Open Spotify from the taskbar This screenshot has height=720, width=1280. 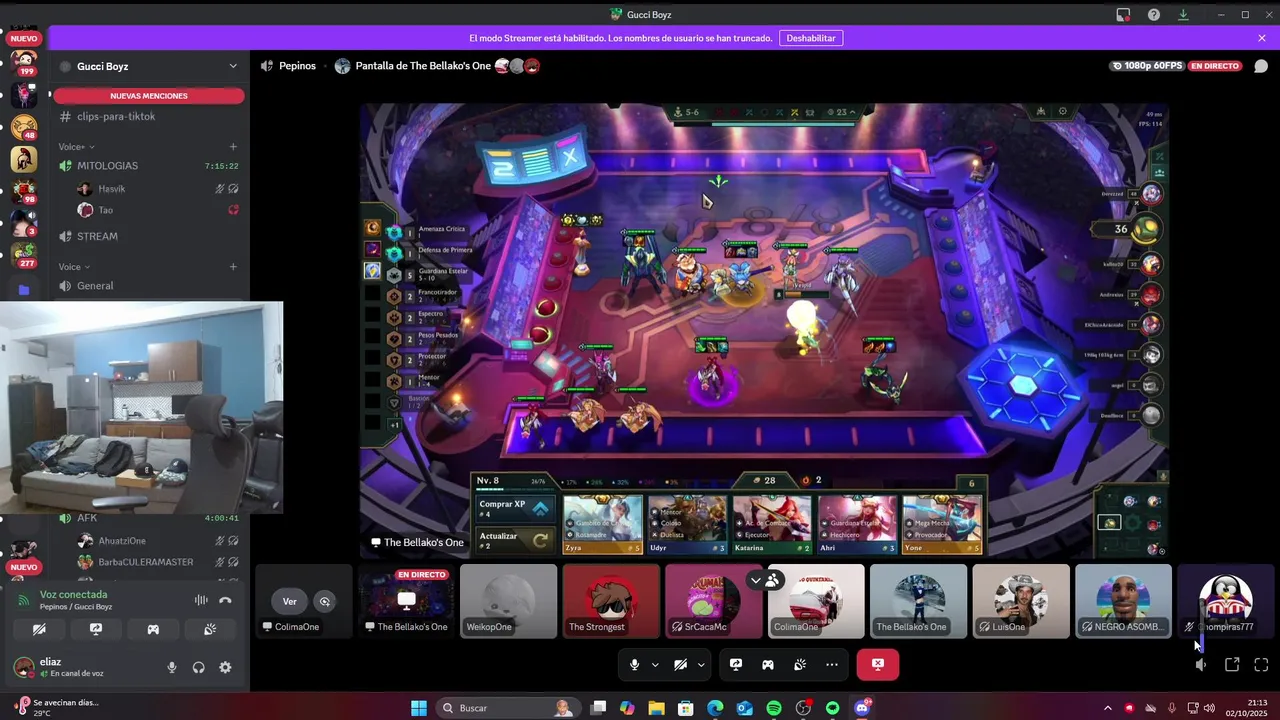click(x=774, y=708)
